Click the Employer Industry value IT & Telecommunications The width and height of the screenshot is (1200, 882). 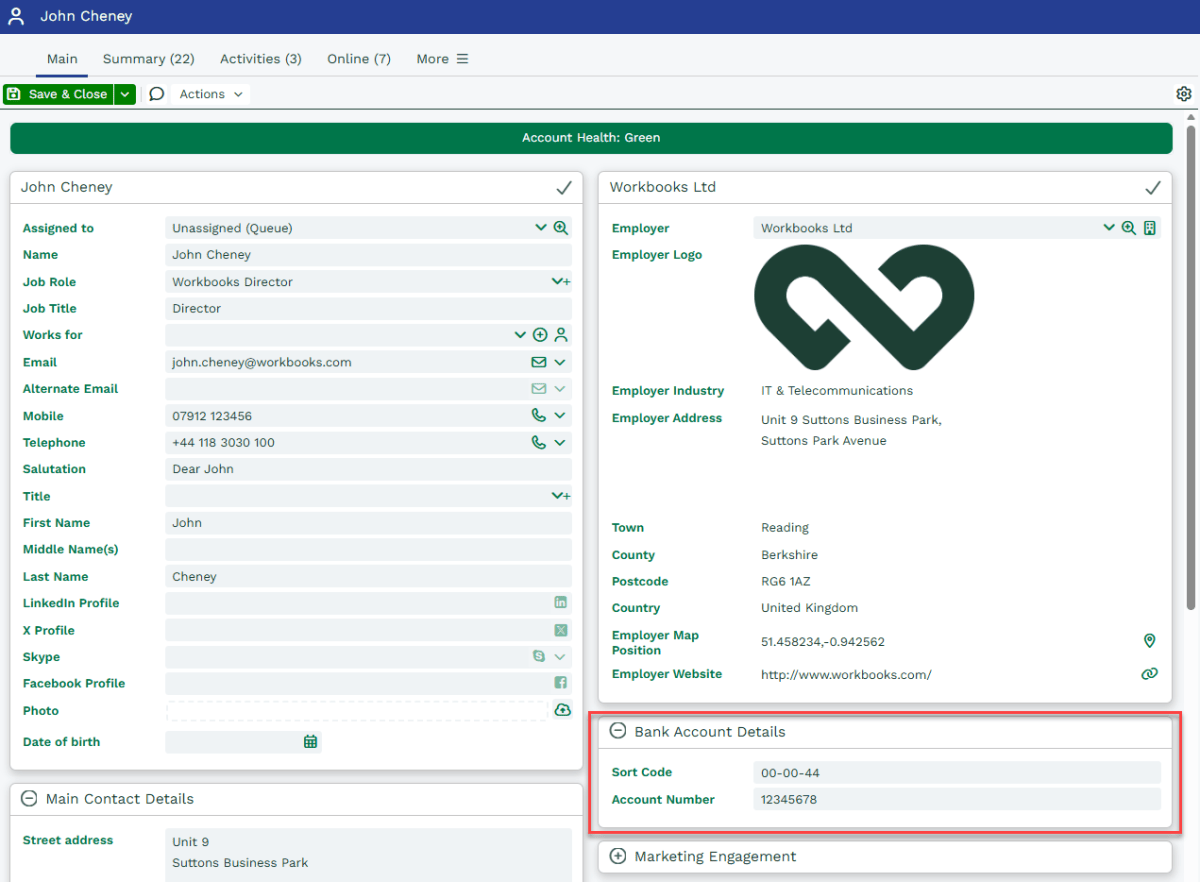click(x=837, y=391)
